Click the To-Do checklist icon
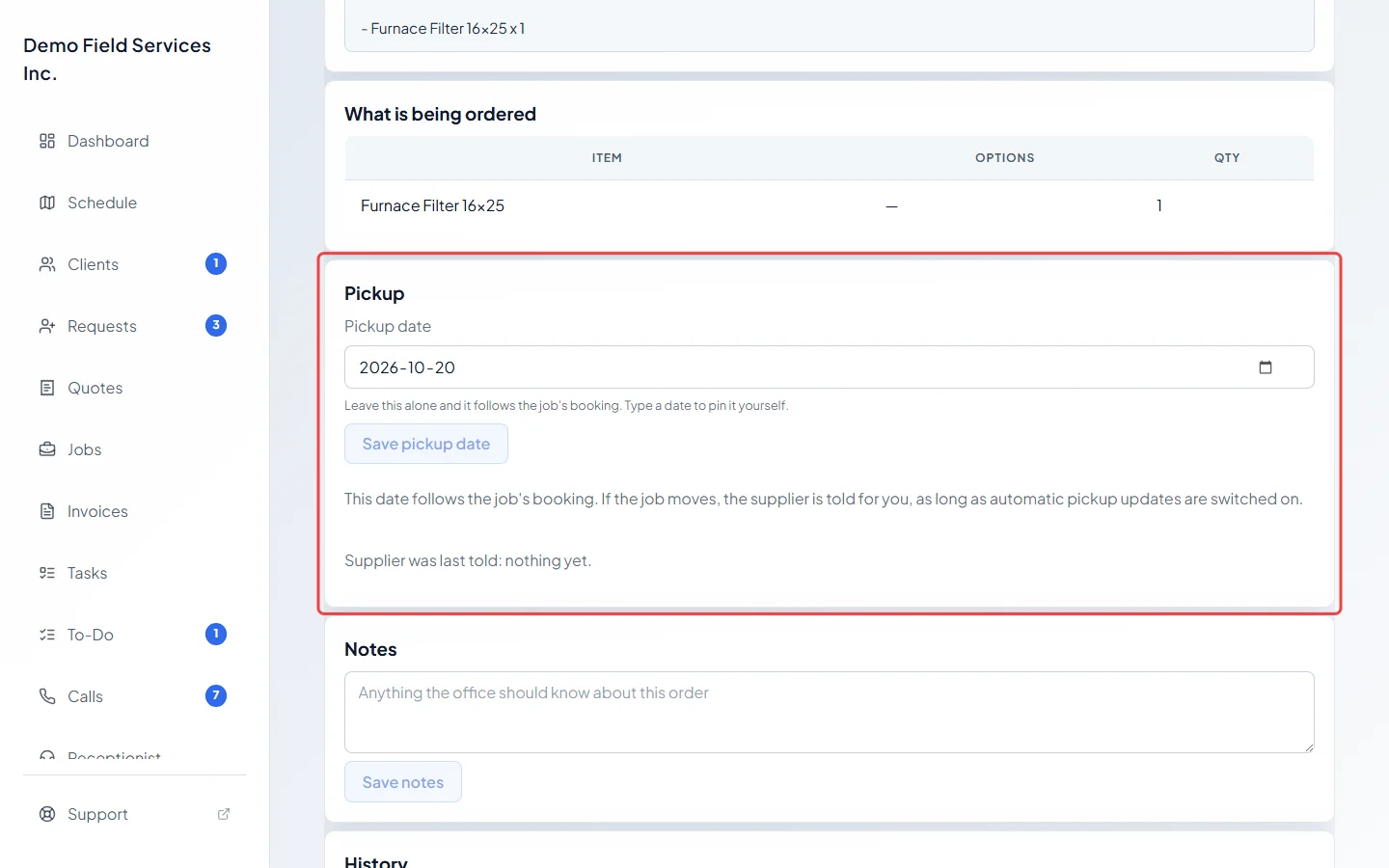The height and width of the screenshot is (868, 1389). (47, 635)
